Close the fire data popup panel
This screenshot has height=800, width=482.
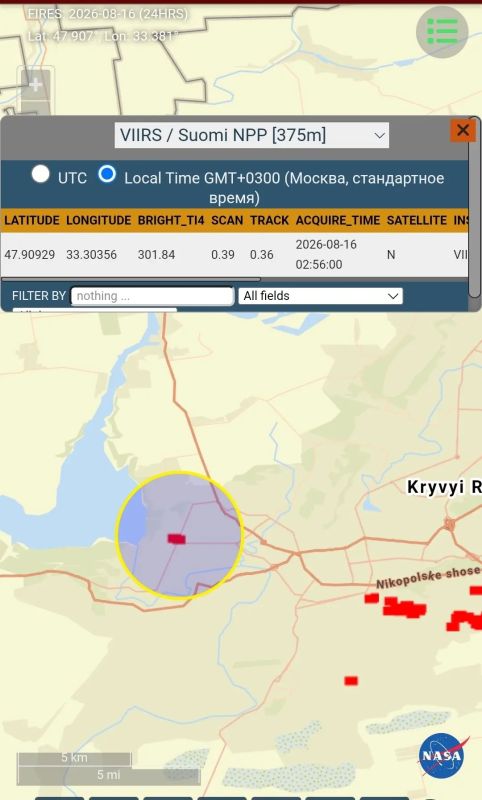tap(463, 130)
